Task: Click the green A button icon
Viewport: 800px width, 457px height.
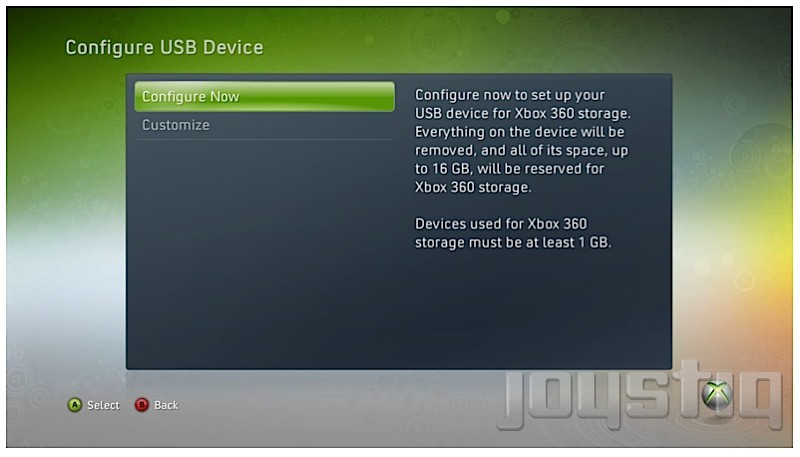Action: [x=75, y=405]
